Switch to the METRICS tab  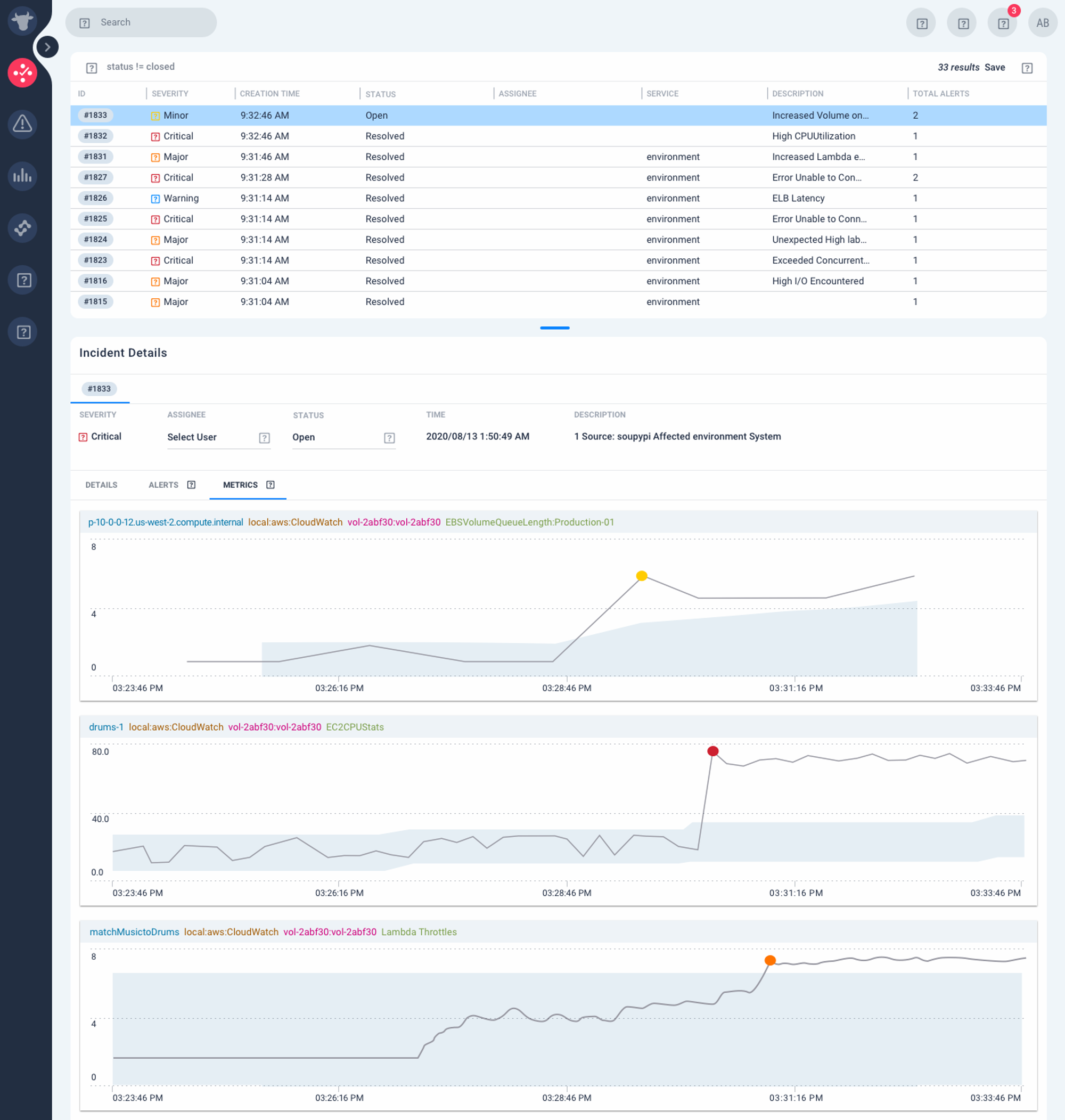[x=240, y=485]
